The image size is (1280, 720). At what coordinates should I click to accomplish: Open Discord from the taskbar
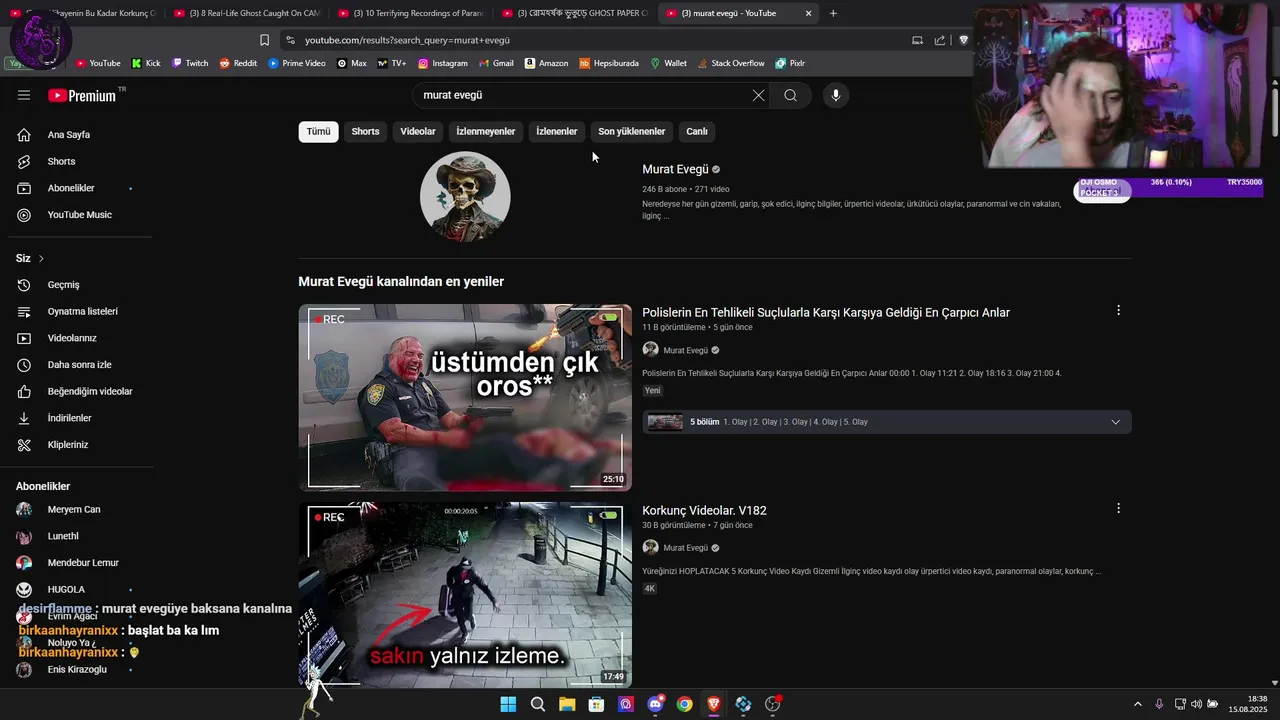655,704
